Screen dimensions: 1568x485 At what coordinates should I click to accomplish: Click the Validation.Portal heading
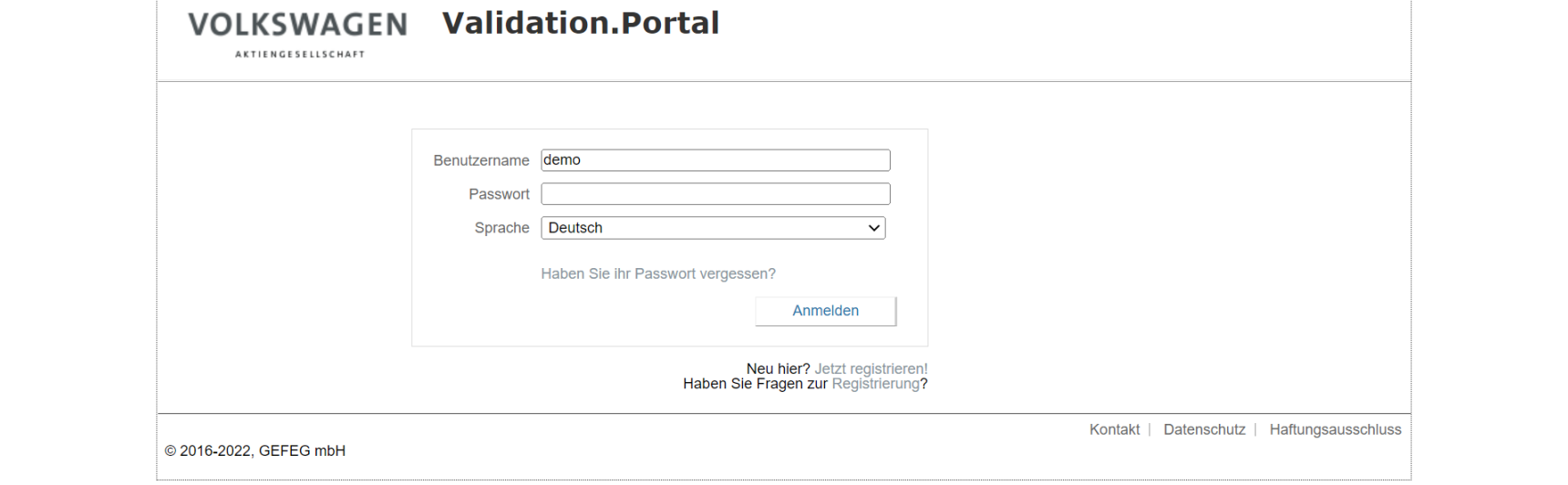581,24
